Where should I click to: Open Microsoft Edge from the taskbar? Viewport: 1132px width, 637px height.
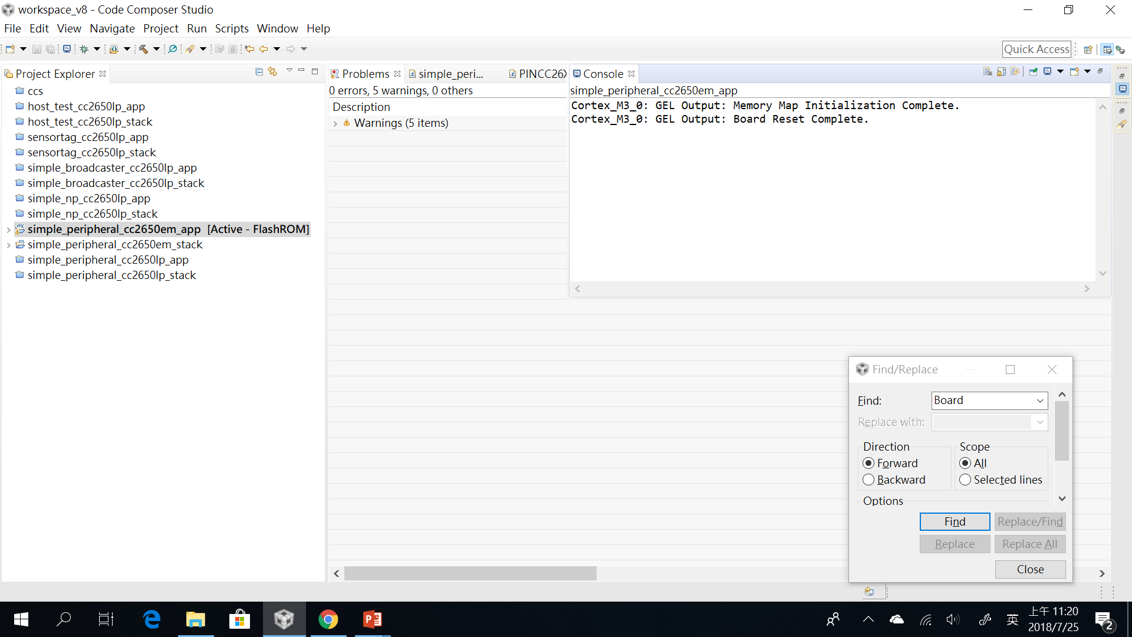tap(152, 619)
